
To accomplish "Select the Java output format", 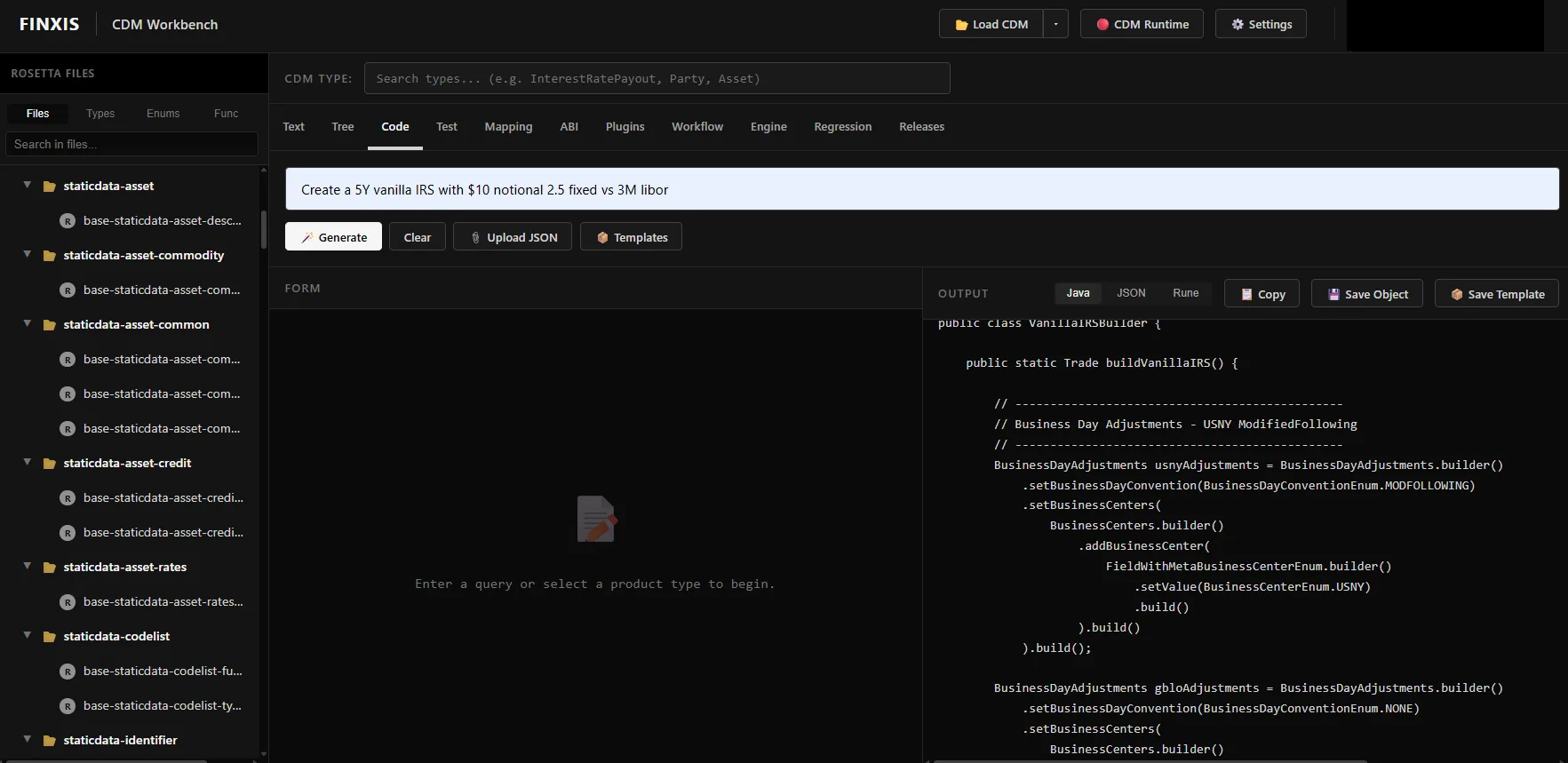I will tap(1078, 293).
